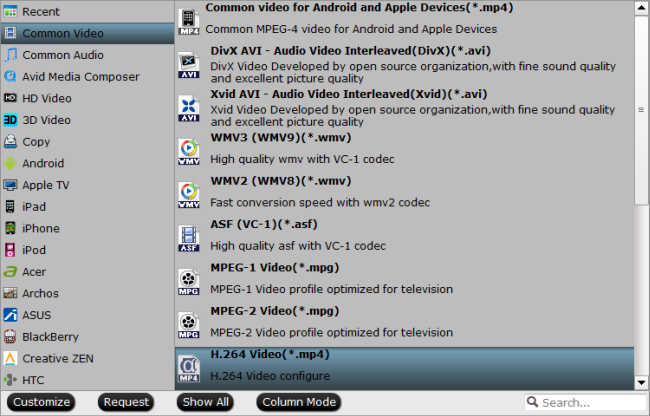Click the Creative ZEN icon
This screenshot has width=650, height=416.
click(x=10, y=358)
